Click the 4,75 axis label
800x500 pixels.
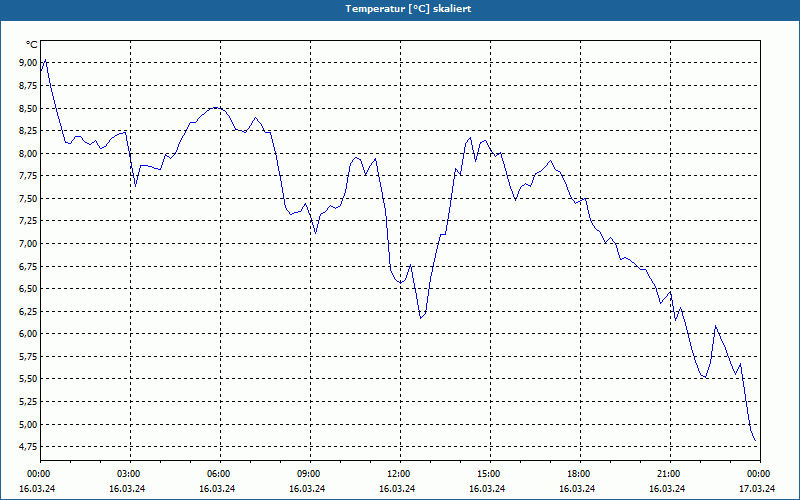click(x=28, y=447)
